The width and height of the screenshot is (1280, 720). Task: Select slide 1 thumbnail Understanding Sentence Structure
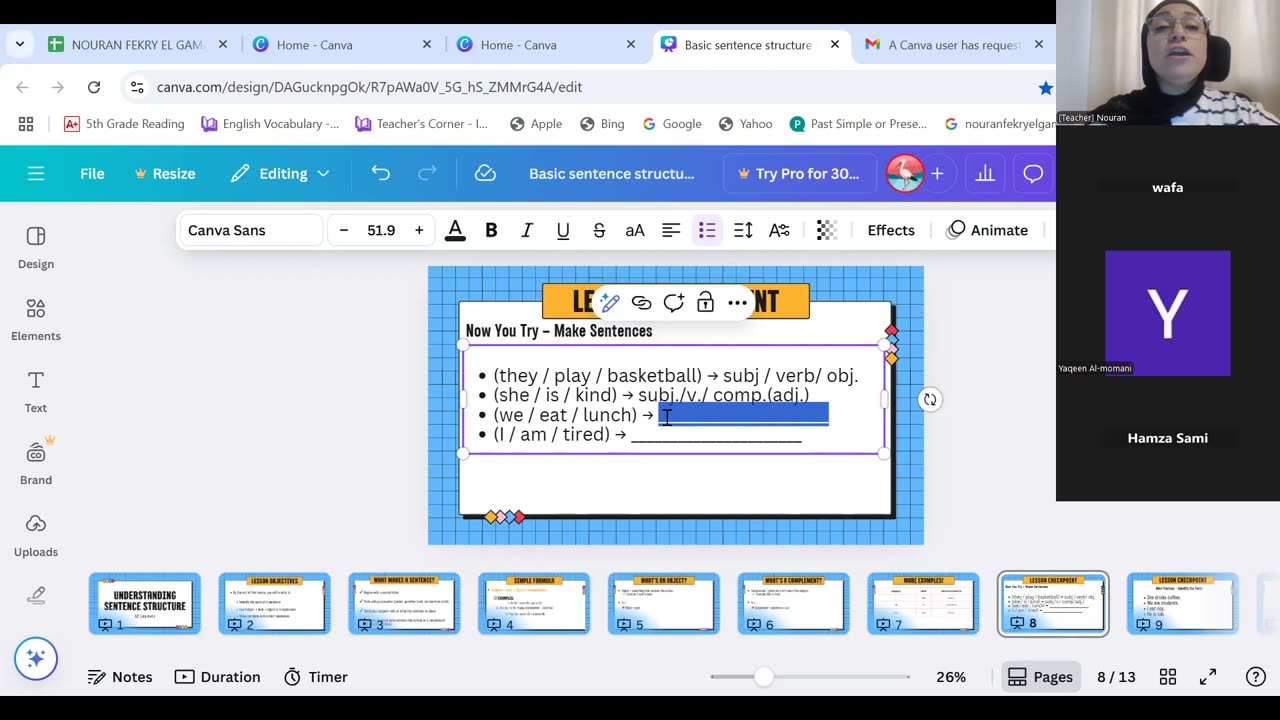pos(145,604)
